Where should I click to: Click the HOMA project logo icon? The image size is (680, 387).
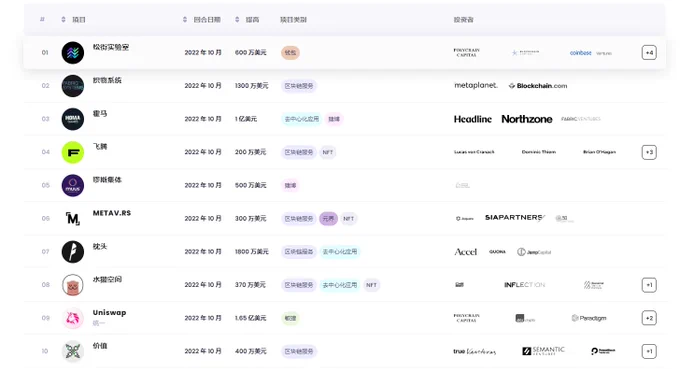72,119
